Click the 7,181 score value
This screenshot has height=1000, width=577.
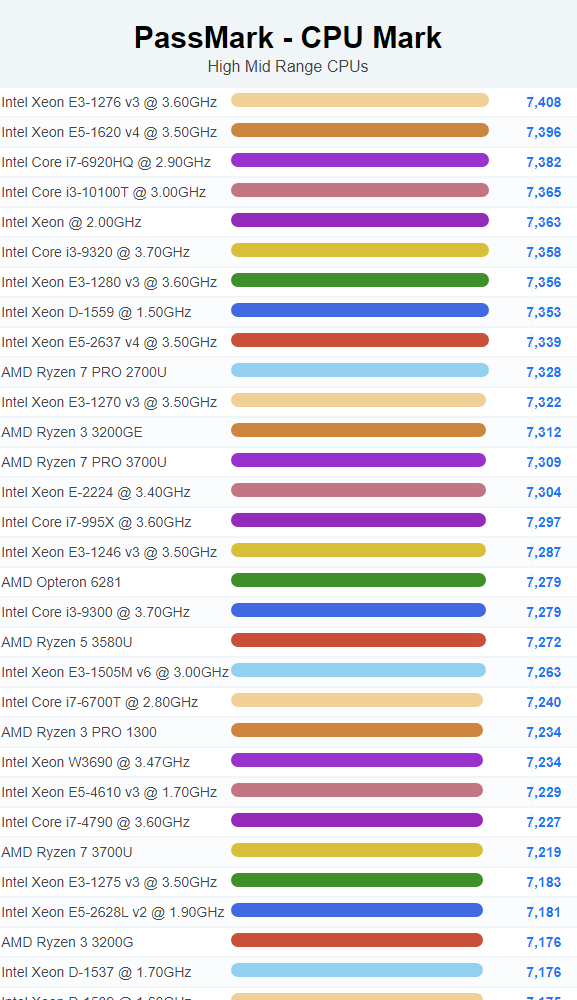click(x=544, y=911)
